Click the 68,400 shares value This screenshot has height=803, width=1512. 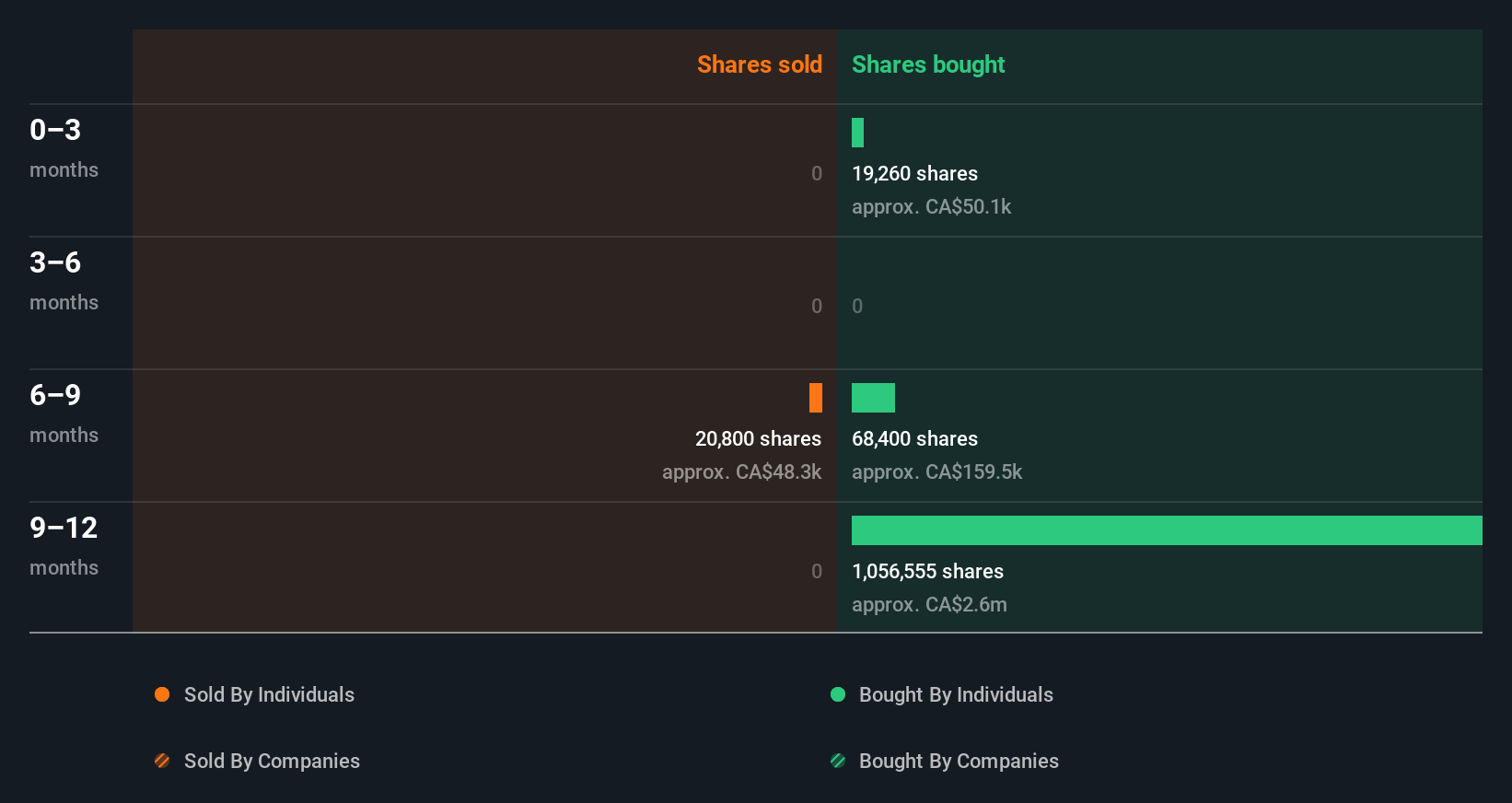point(914,439)
